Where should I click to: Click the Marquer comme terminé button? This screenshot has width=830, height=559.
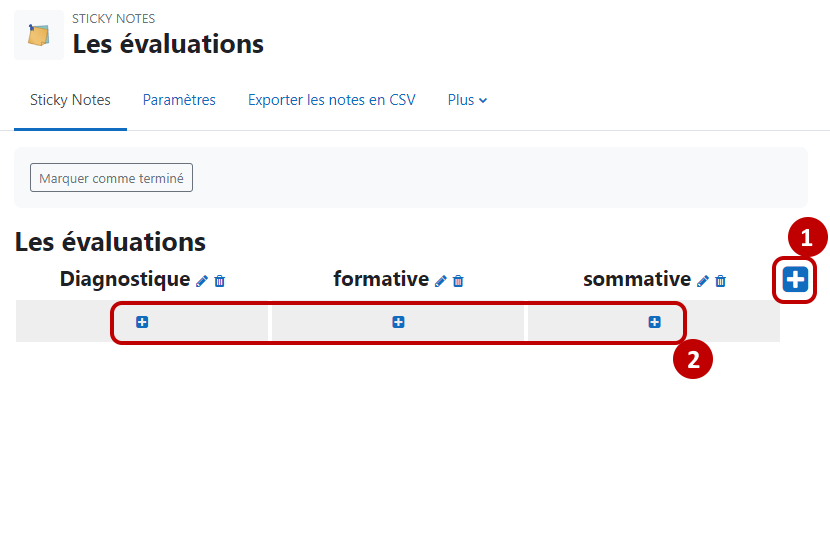pyautogui.click(x=111, y=178)
